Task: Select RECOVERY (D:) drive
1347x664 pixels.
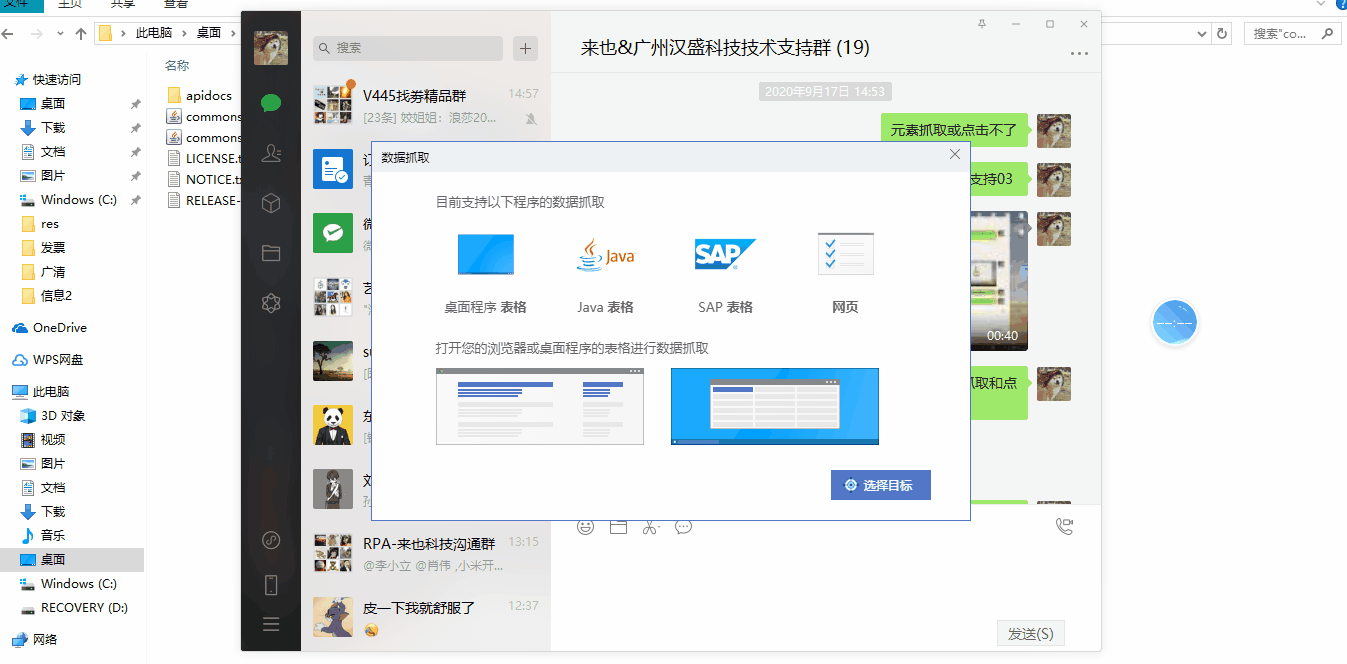Action: point(84,608)
